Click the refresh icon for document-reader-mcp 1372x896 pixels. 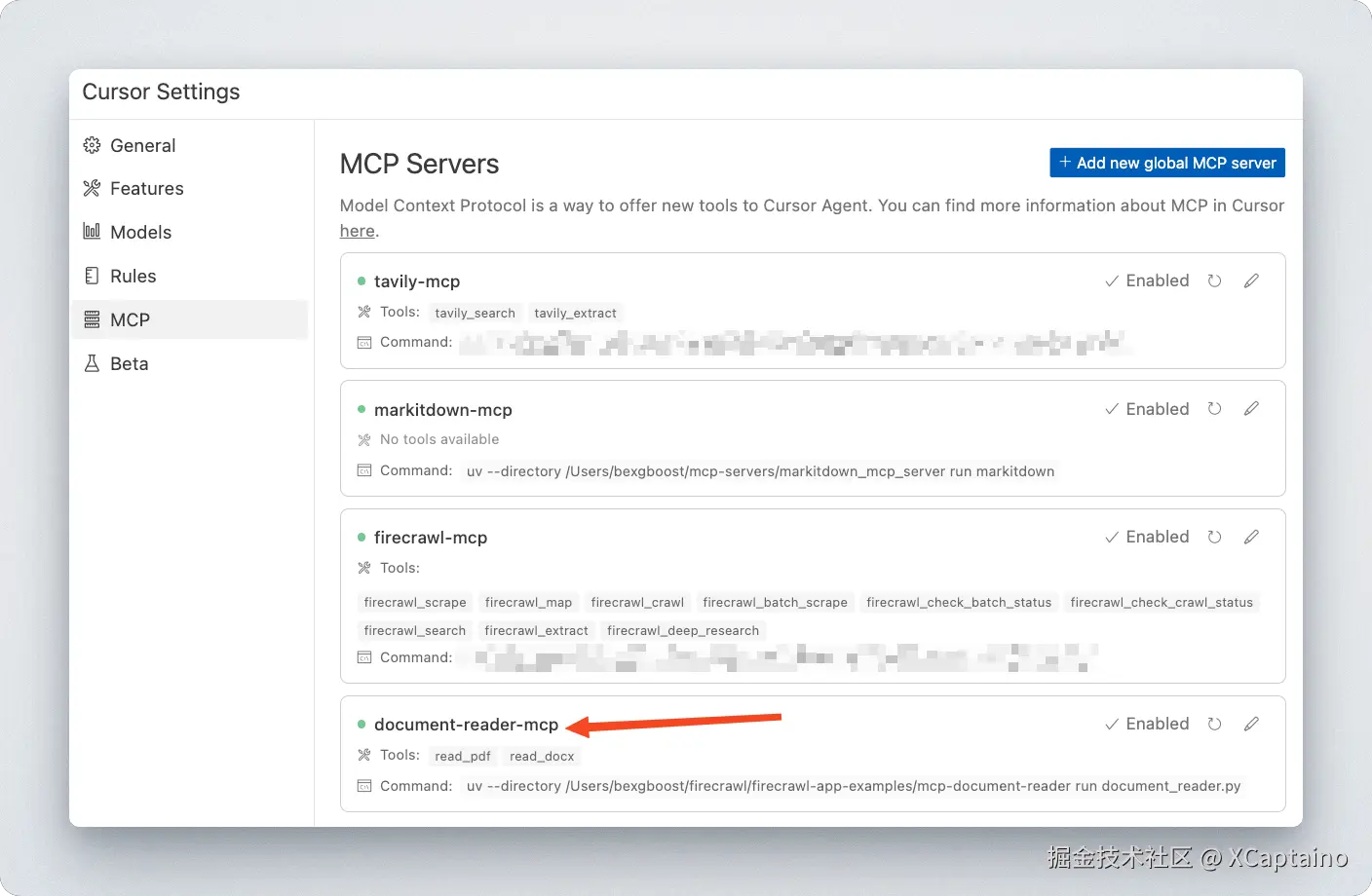[x=1214, y=724]
